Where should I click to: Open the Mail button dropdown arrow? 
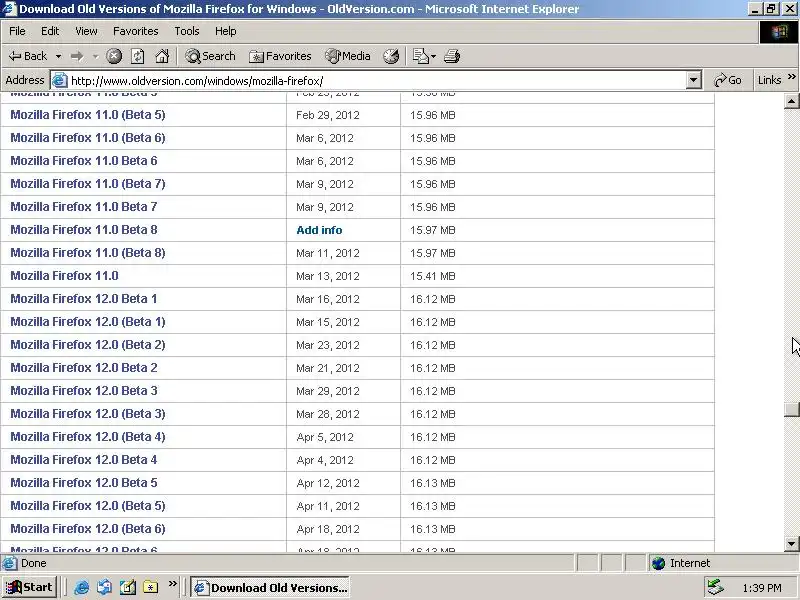pos(433,56)
